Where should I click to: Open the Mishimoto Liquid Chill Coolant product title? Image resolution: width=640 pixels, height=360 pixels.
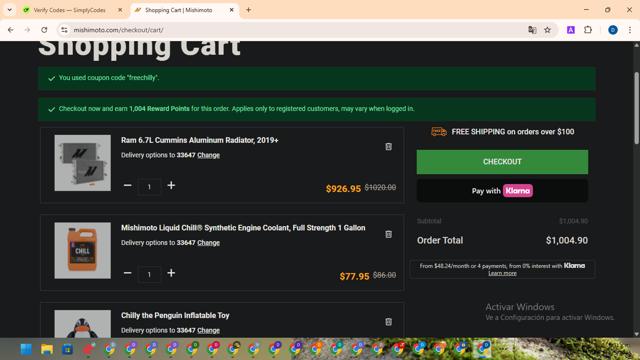(x=243, y=228)
